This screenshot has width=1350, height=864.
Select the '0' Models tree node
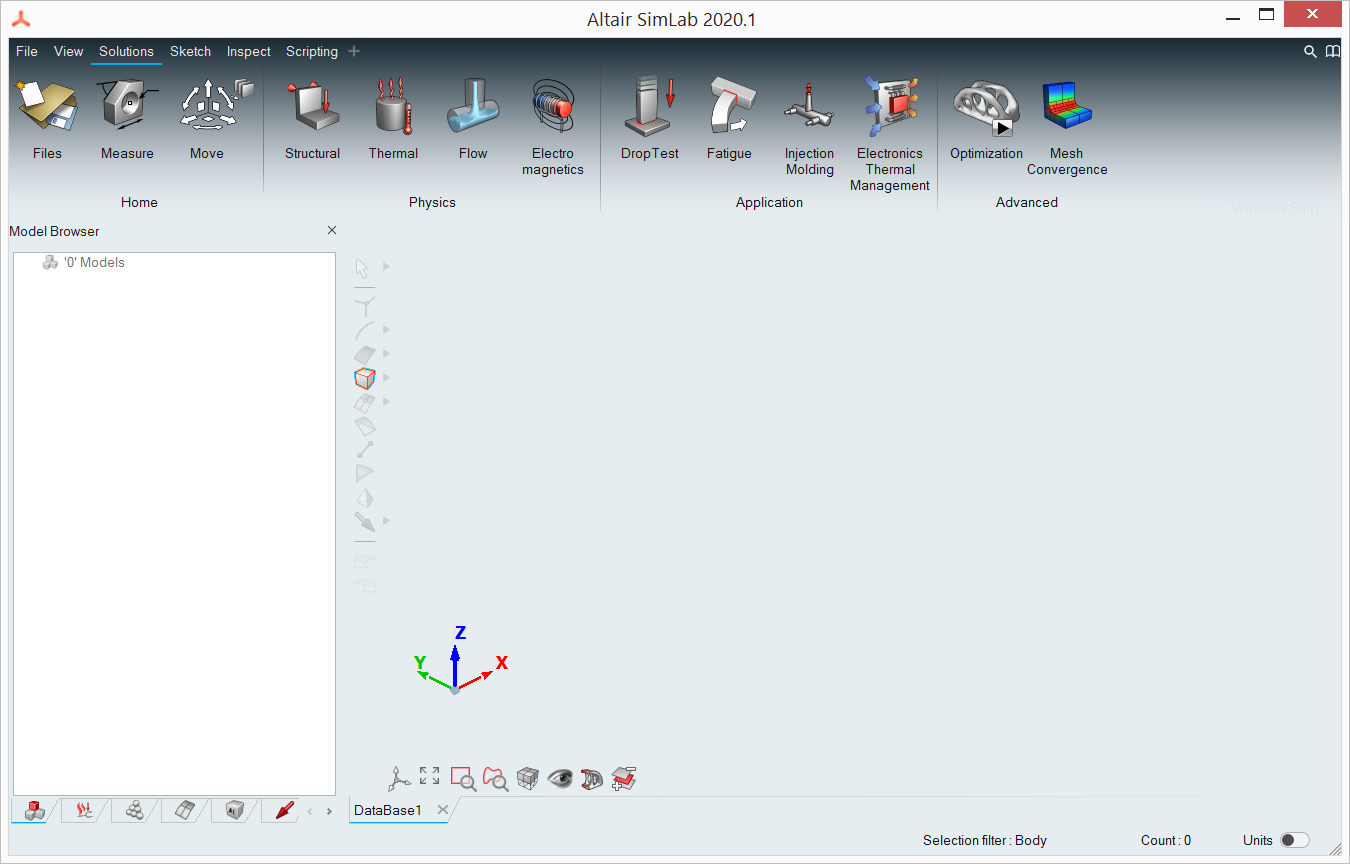click(84, 263)
